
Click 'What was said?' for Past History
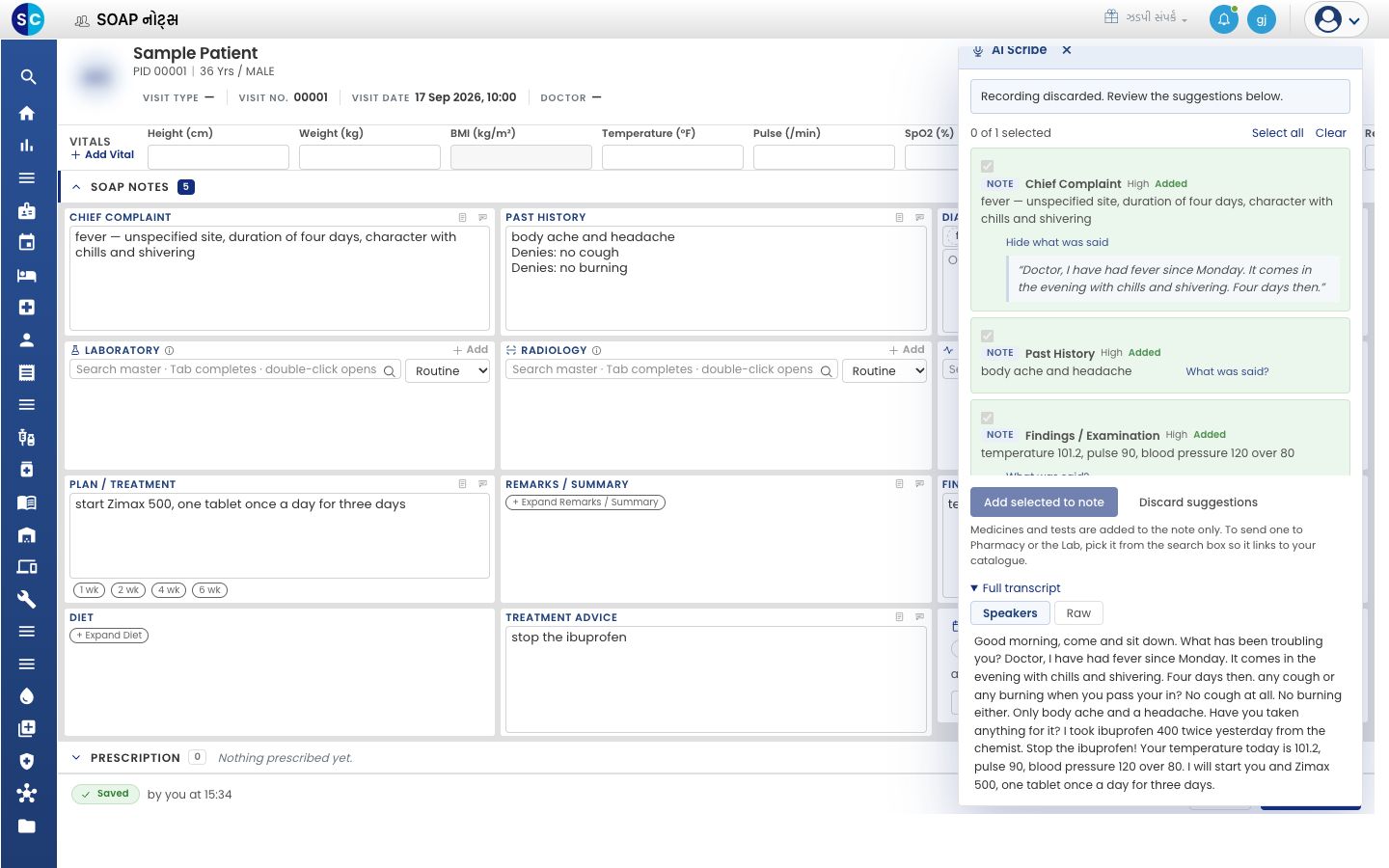(1227, 371)
